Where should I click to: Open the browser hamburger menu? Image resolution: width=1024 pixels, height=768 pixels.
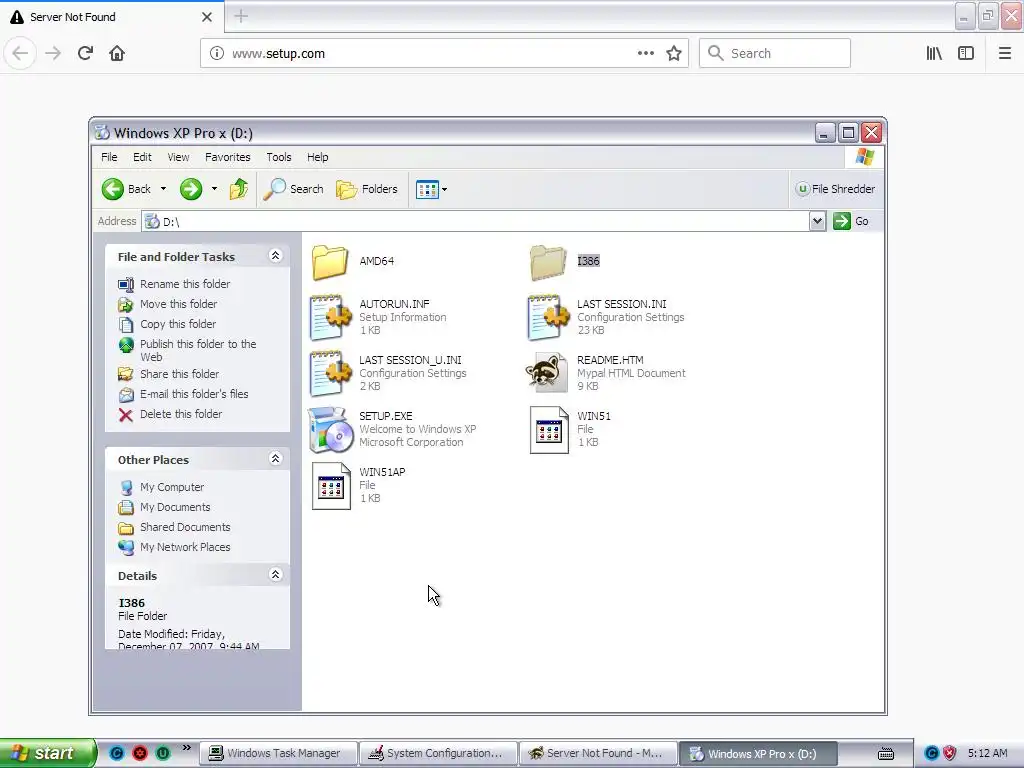(x=1005, y=54)
